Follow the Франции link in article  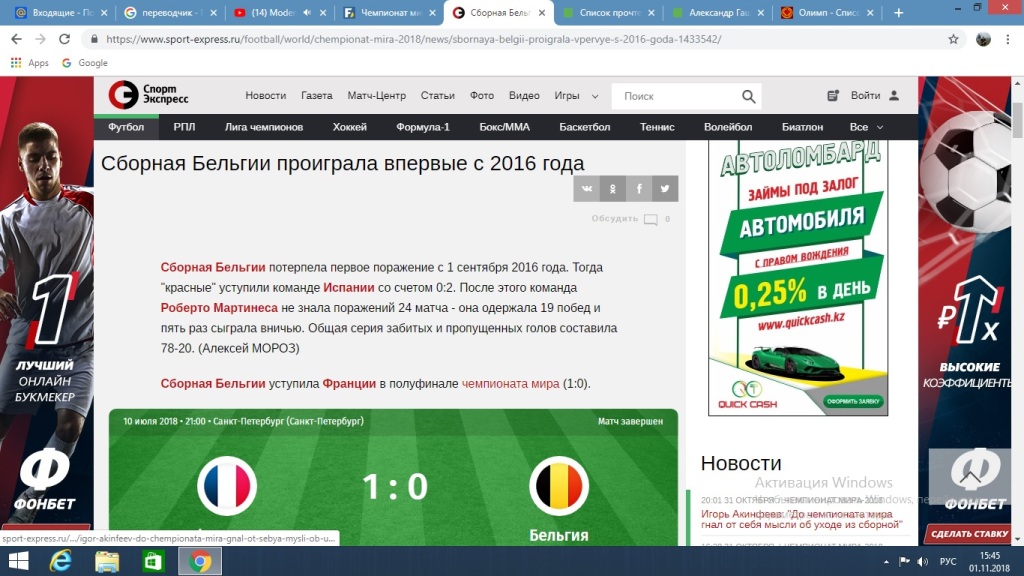click(x=349, y=383)
